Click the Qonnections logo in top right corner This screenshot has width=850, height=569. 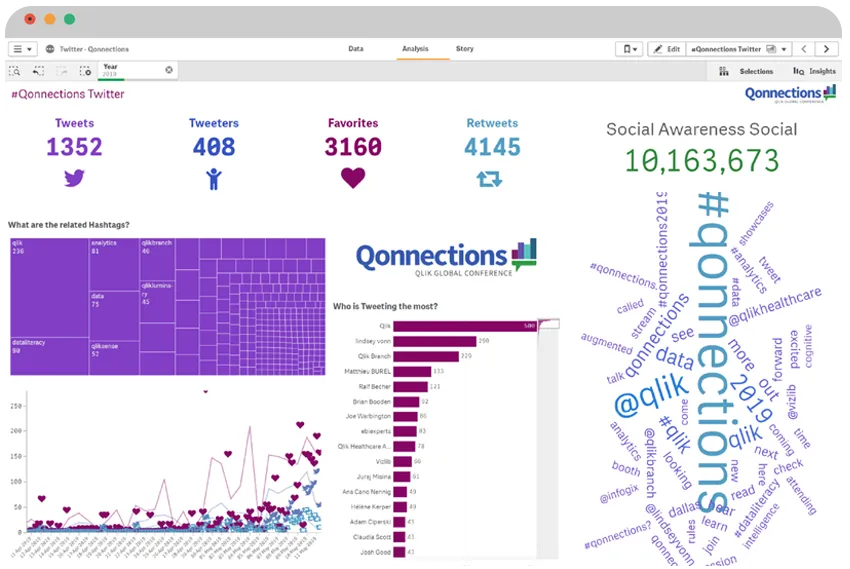(x=790, y=94)
